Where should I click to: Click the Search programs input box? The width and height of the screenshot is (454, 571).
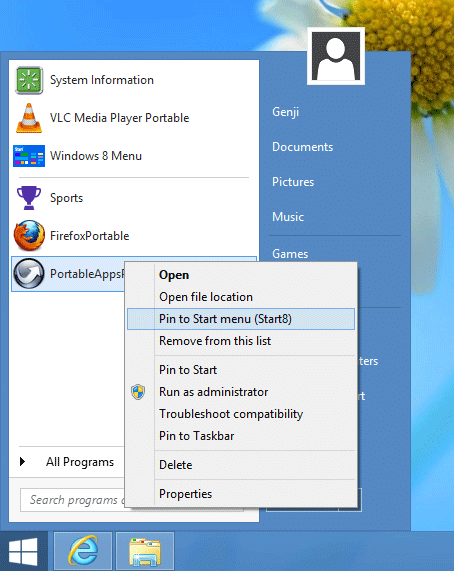(73, 500)
